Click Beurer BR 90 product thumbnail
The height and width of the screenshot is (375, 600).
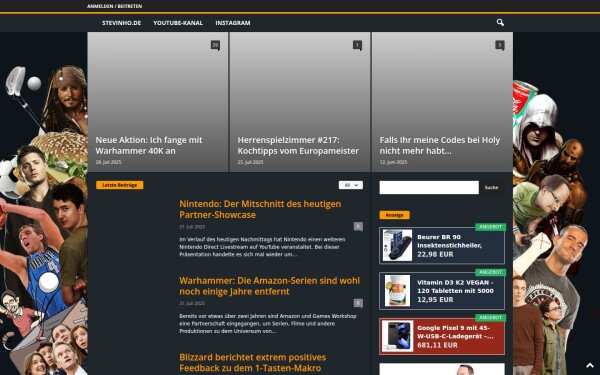tap(397, 245)
